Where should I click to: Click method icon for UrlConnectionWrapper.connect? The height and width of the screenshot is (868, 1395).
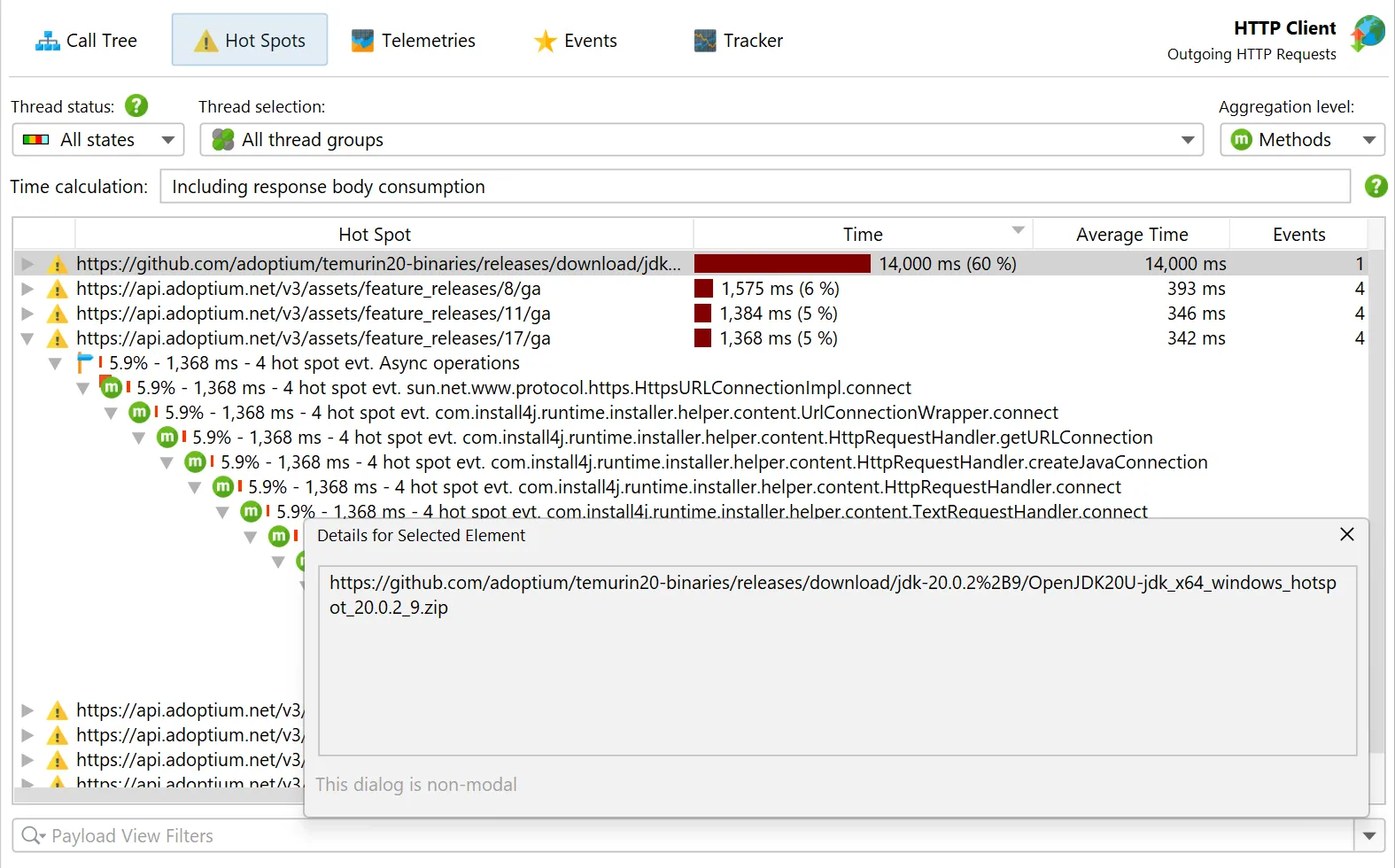139,413
